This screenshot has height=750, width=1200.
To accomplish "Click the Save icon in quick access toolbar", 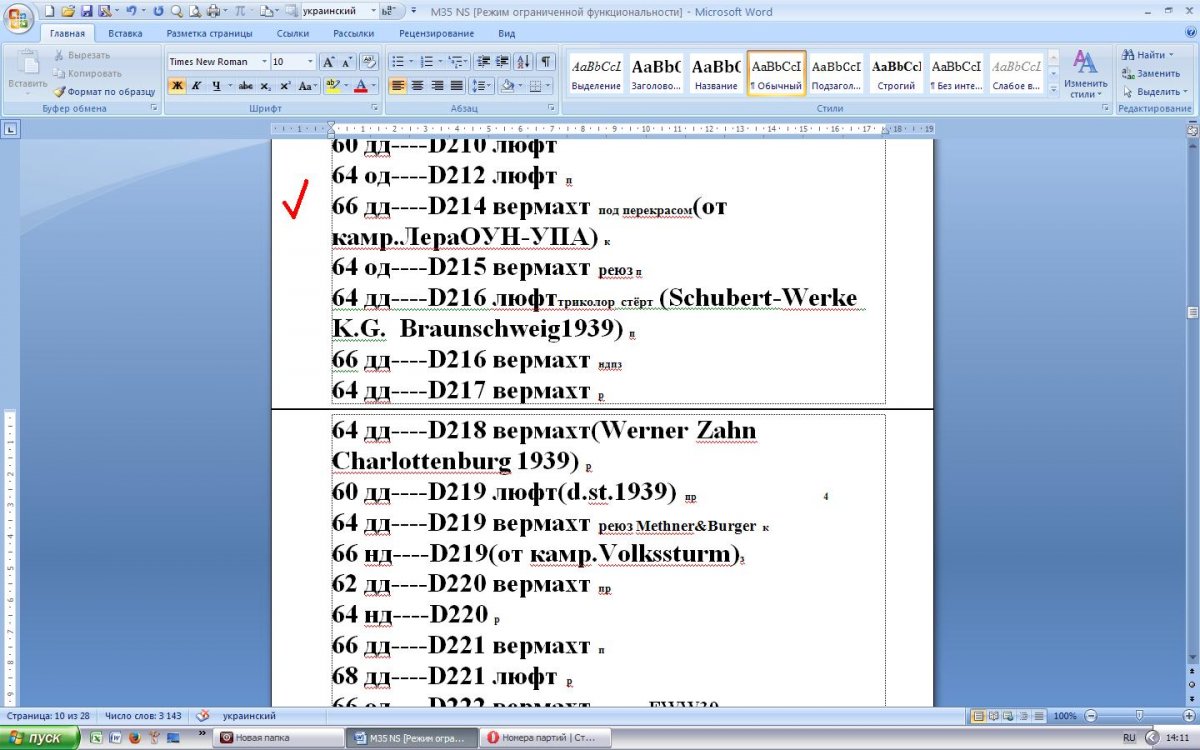I will (x=85, y=11).
